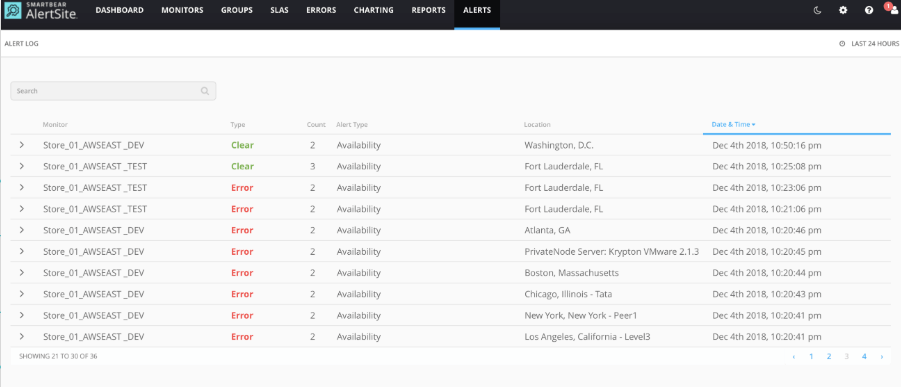Switch to the Charting tab
The image size is (901, 387).
(374, 10)
